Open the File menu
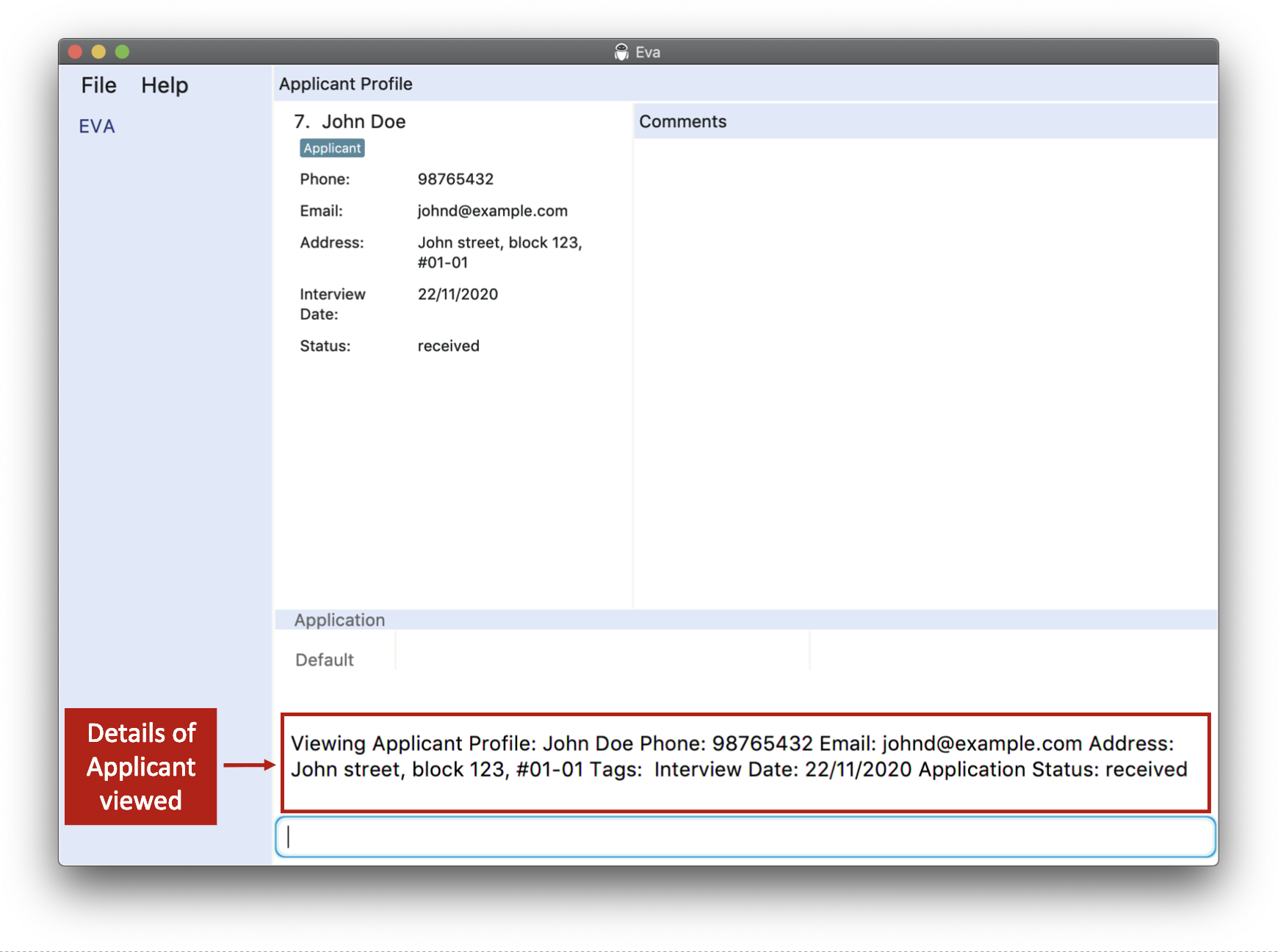Screen dimensions: 1278x952 pos(98,85)
